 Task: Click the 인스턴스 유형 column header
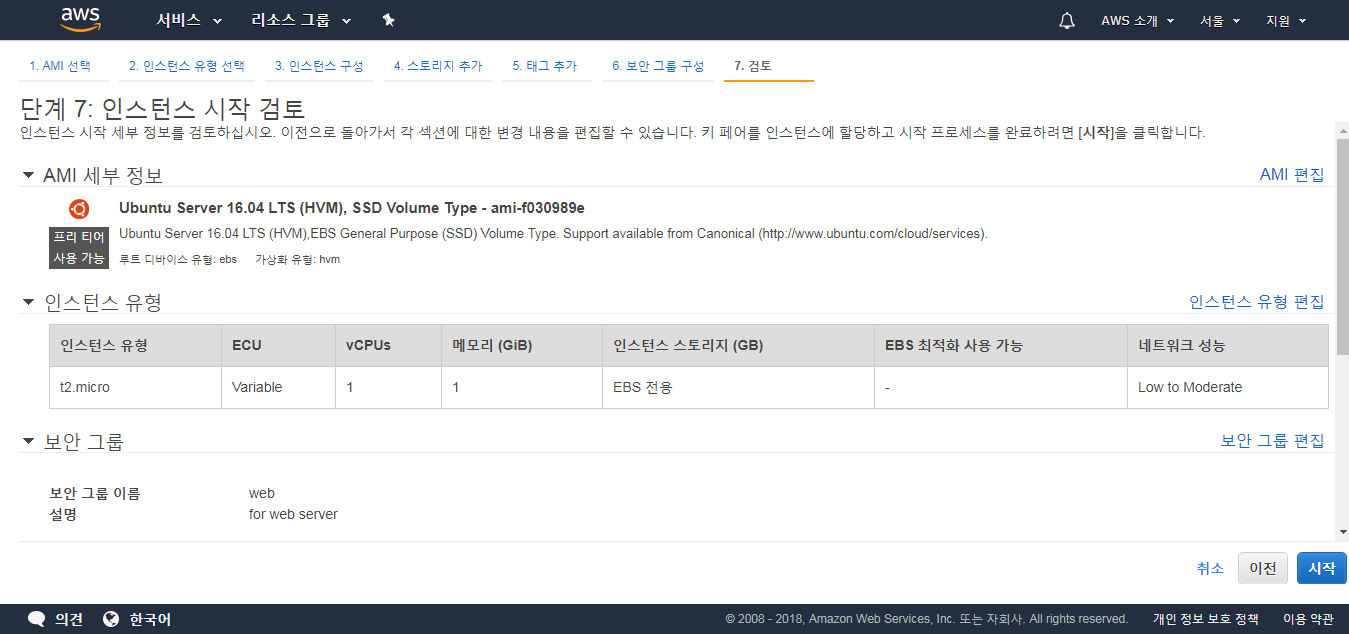[x=135, y=346]
